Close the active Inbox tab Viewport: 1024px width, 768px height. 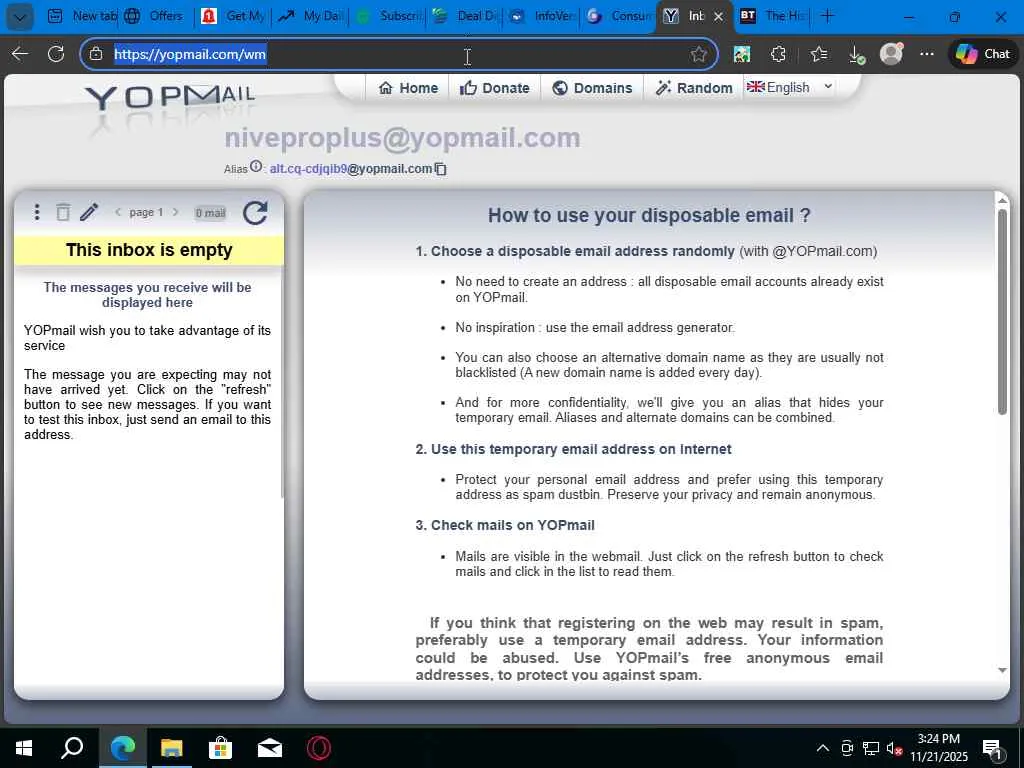pos(718,17)
